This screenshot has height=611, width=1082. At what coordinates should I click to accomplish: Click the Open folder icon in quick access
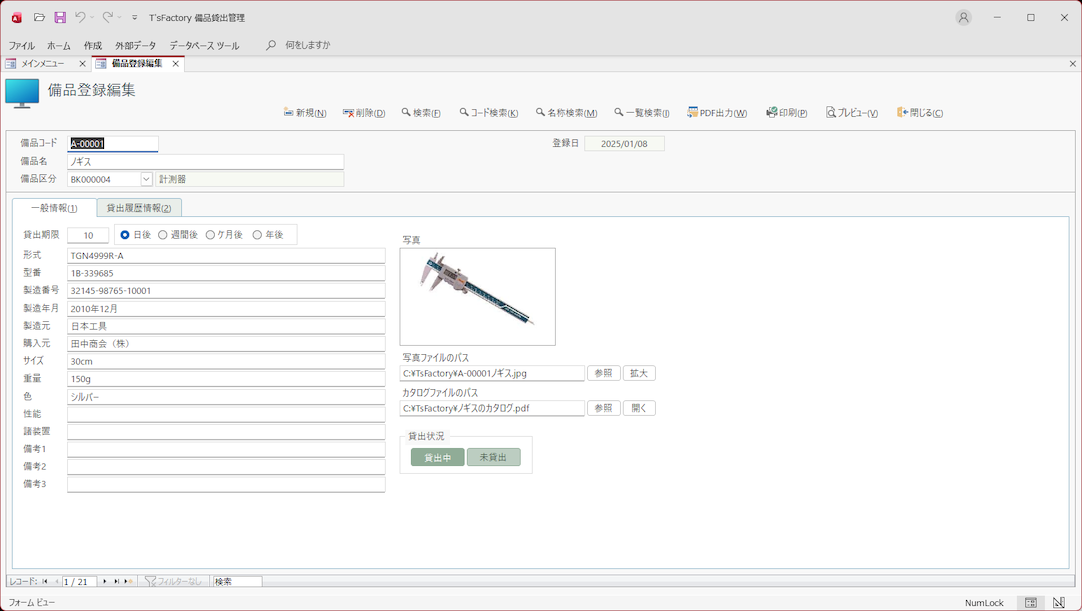[39, 17]
